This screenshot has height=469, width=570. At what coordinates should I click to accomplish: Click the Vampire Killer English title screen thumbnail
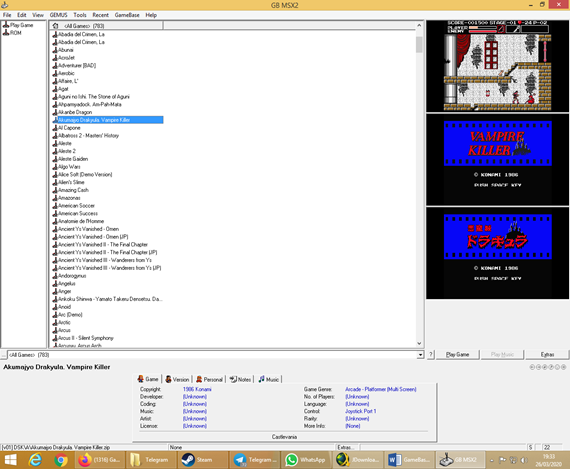point(497,159)
